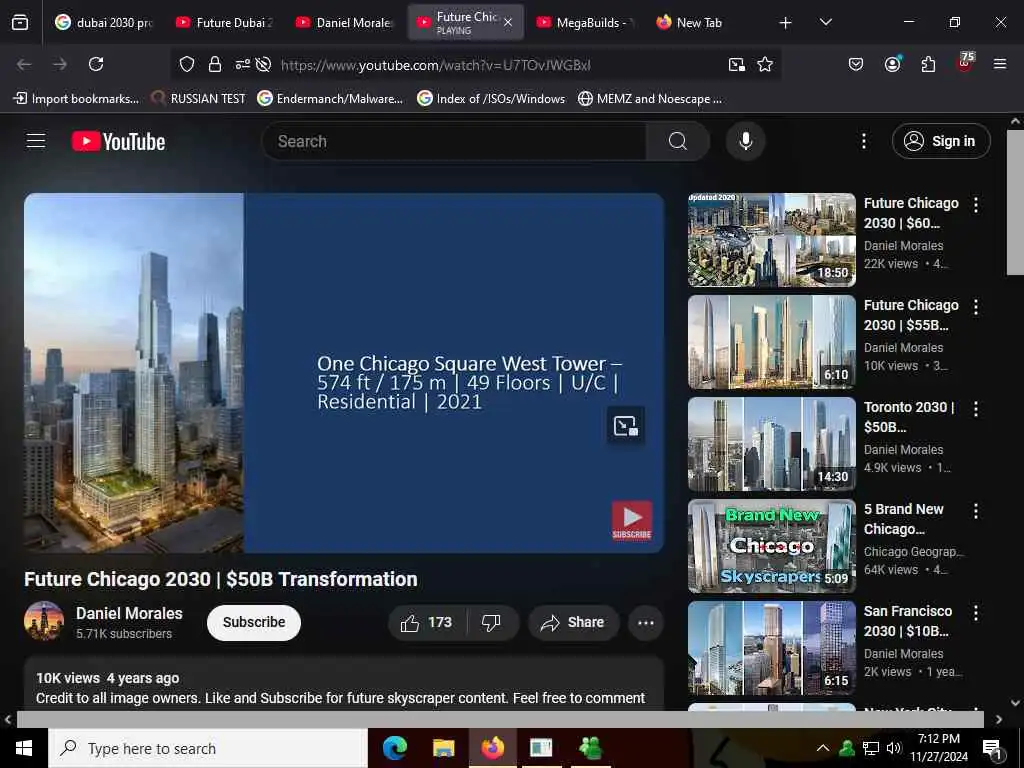1024x768 pixels.
Task: Go to YouTube home via logo
Action: click(x=118, y=141)
